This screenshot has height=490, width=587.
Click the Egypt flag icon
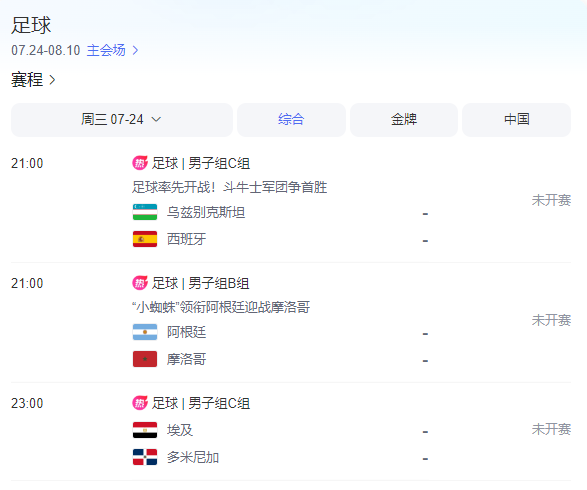[x=145, y=430]
